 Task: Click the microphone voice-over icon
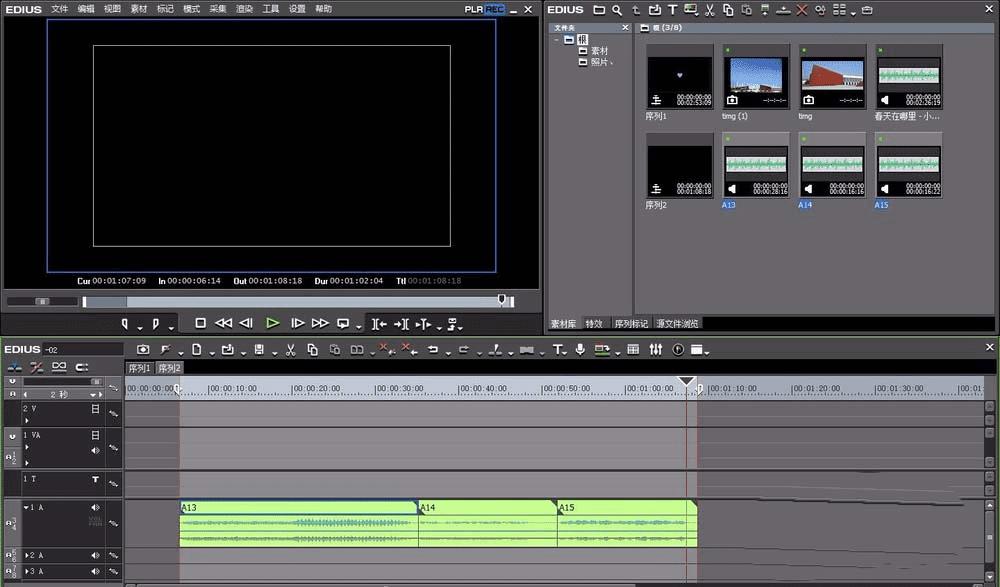click(580, 349)
